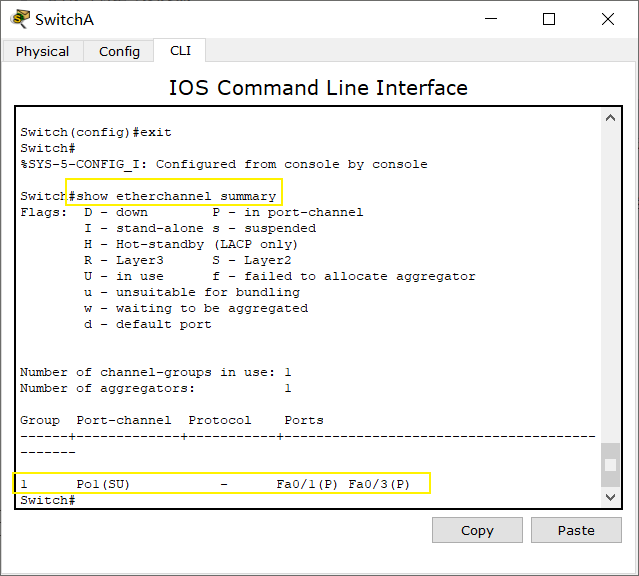Click the 'I - stand-alone' flag text
The width and height of the screenshot is (639, 576).
click(x=144, y=228)
